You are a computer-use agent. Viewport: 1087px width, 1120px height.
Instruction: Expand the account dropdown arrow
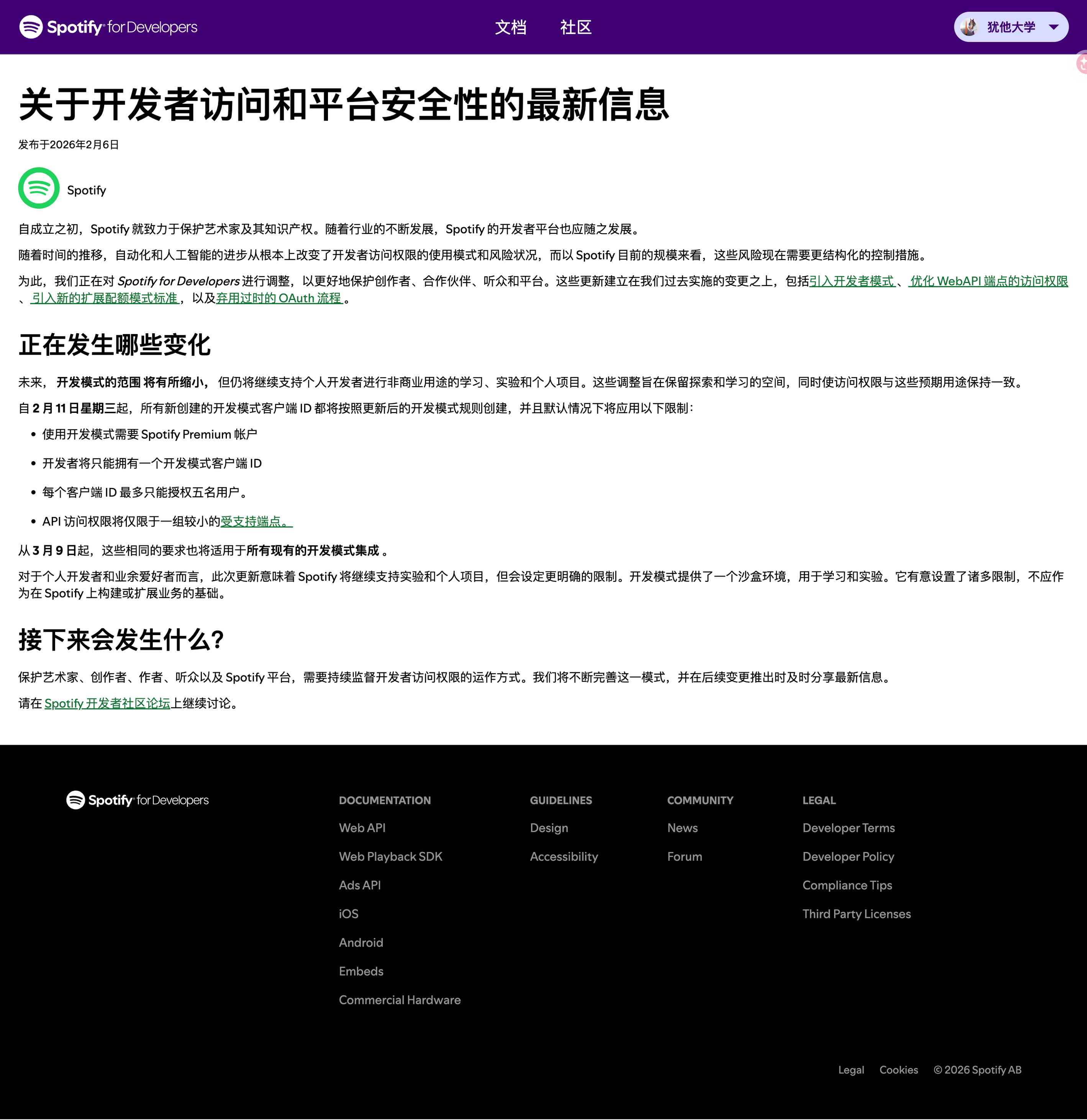(x=1054, y=27)
